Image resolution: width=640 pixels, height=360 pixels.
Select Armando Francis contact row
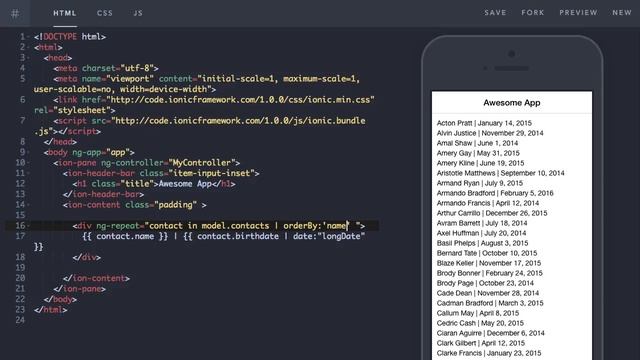tap(488, 203)
